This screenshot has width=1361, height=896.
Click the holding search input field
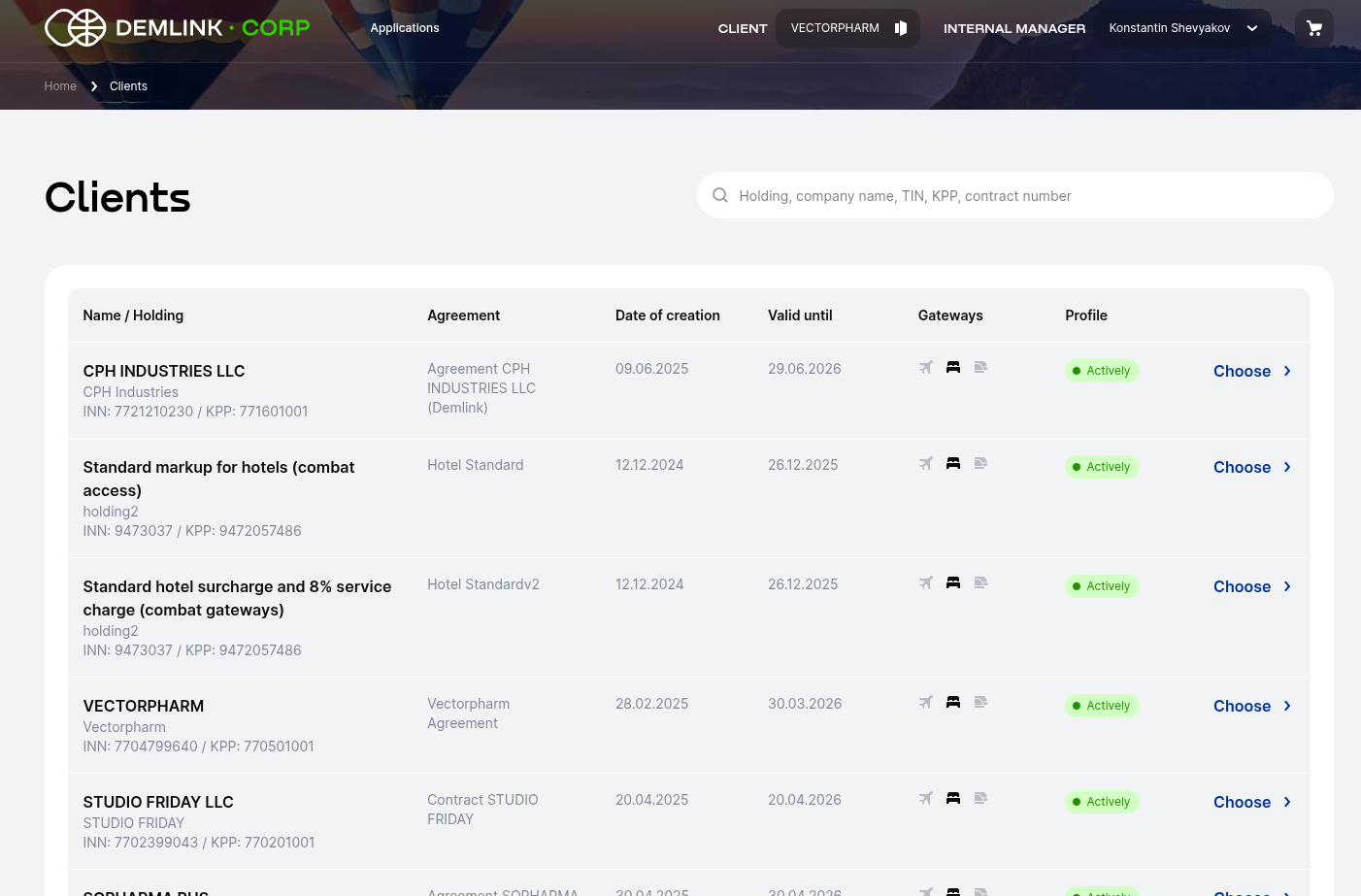pos(1014,195)
